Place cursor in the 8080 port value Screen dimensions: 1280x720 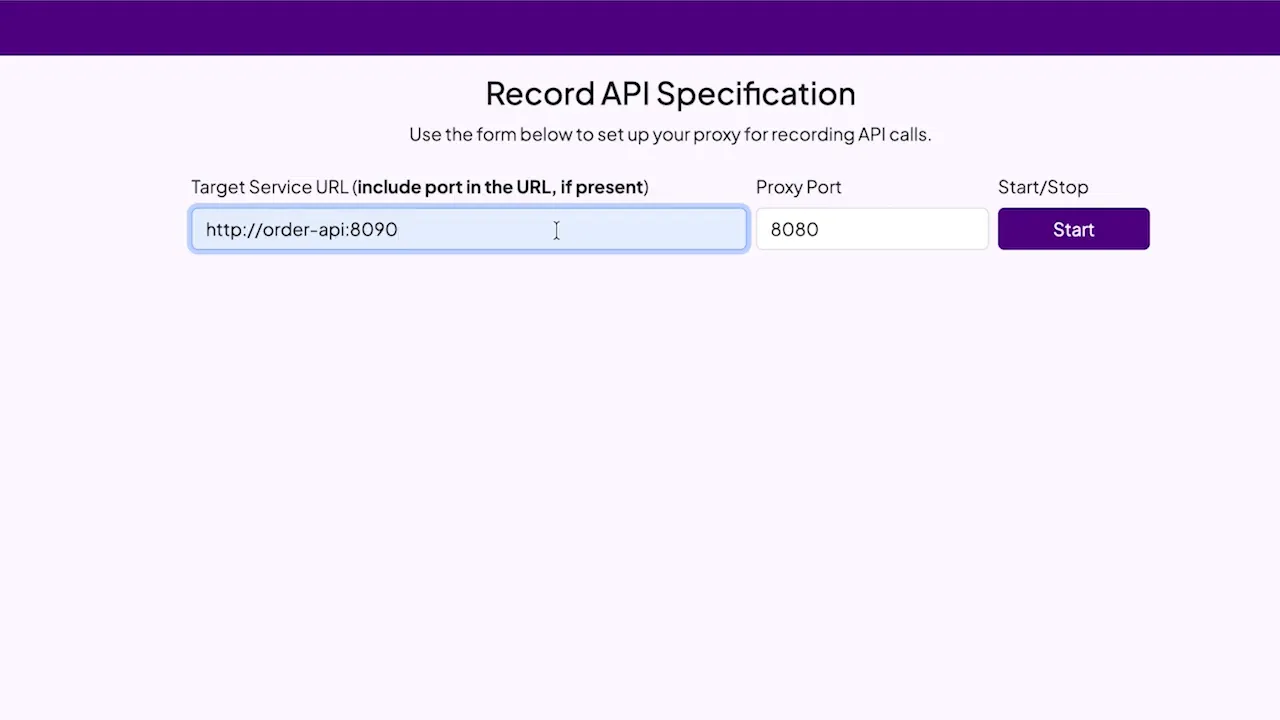click(x=794, y=229)
